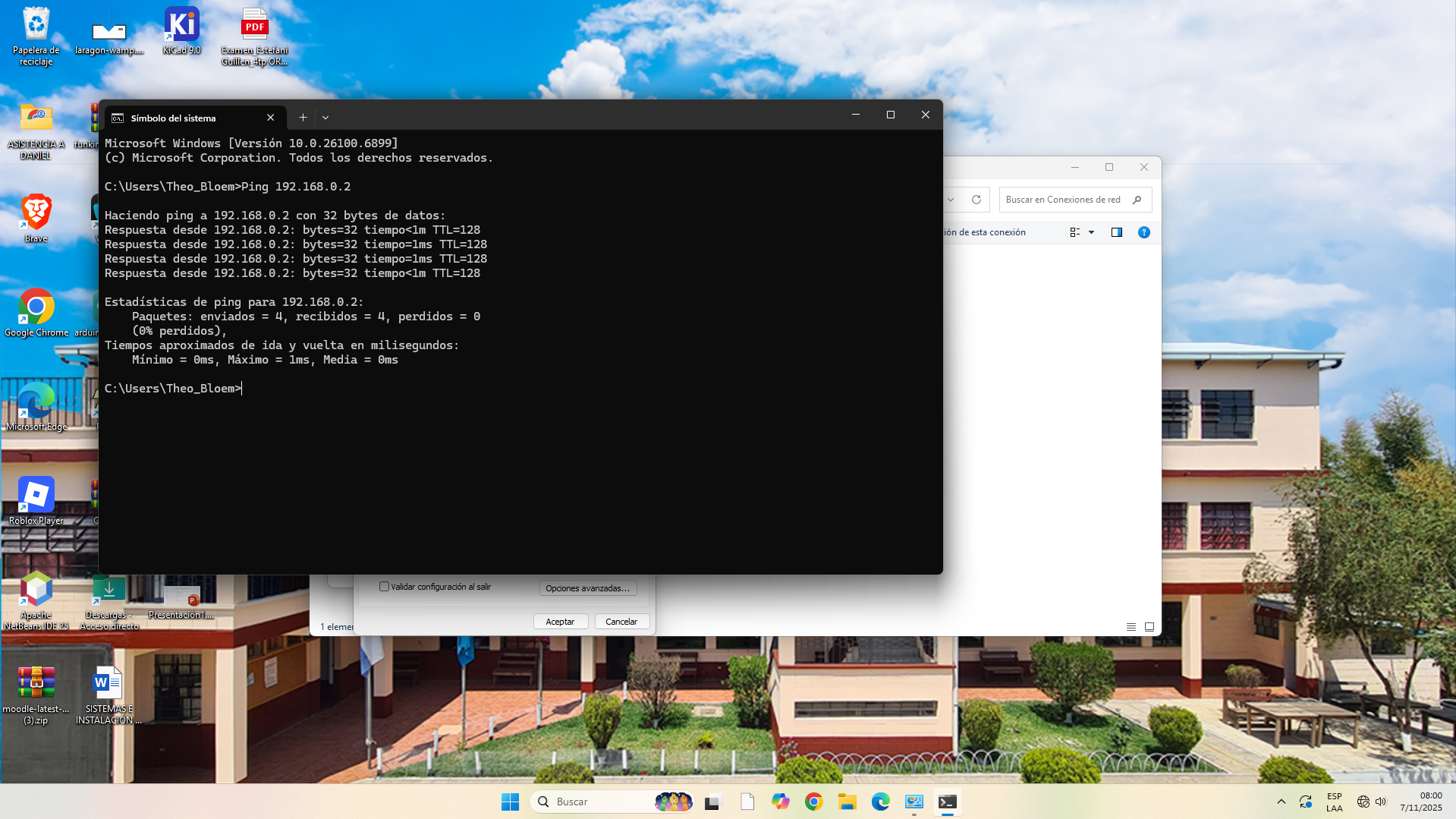Toggle the preview pane in Conexiones de red
Viewport: 1456px width, 819px height.
click(1116, 232)
